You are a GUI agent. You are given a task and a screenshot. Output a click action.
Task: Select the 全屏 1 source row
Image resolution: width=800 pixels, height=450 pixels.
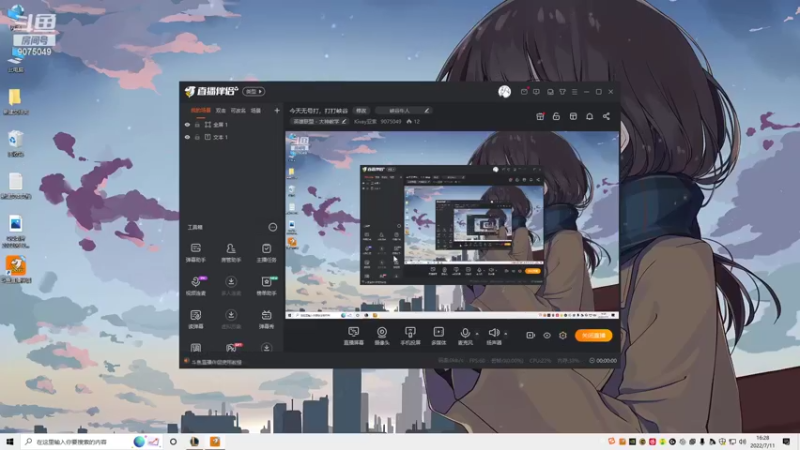pos(232,124)
